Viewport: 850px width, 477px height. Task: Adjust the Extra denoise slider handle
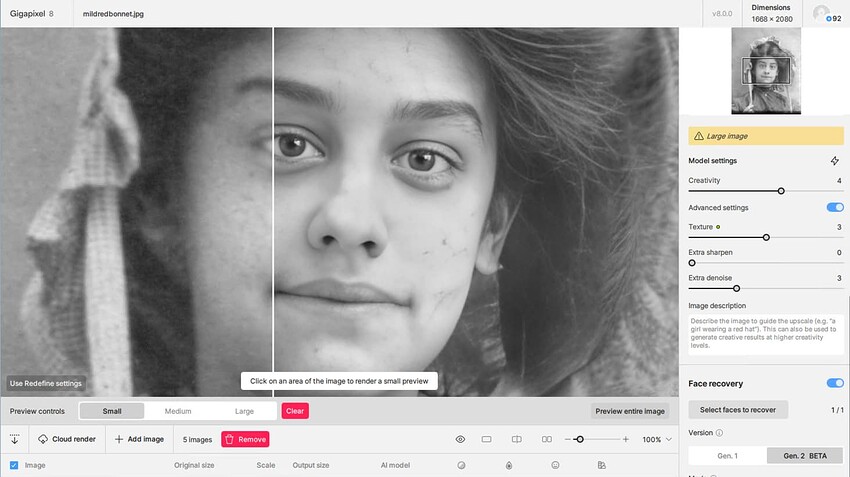click(x=736, y=288)
